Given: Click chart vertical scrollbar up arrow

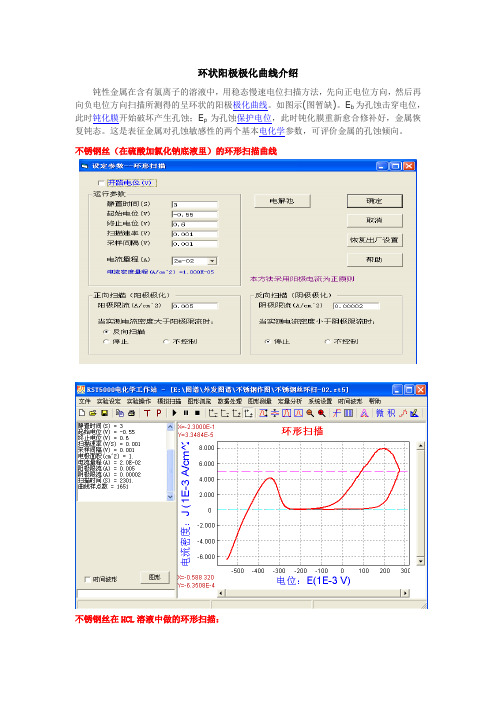Looking at the screenshot, I should [x=420, y=446].
